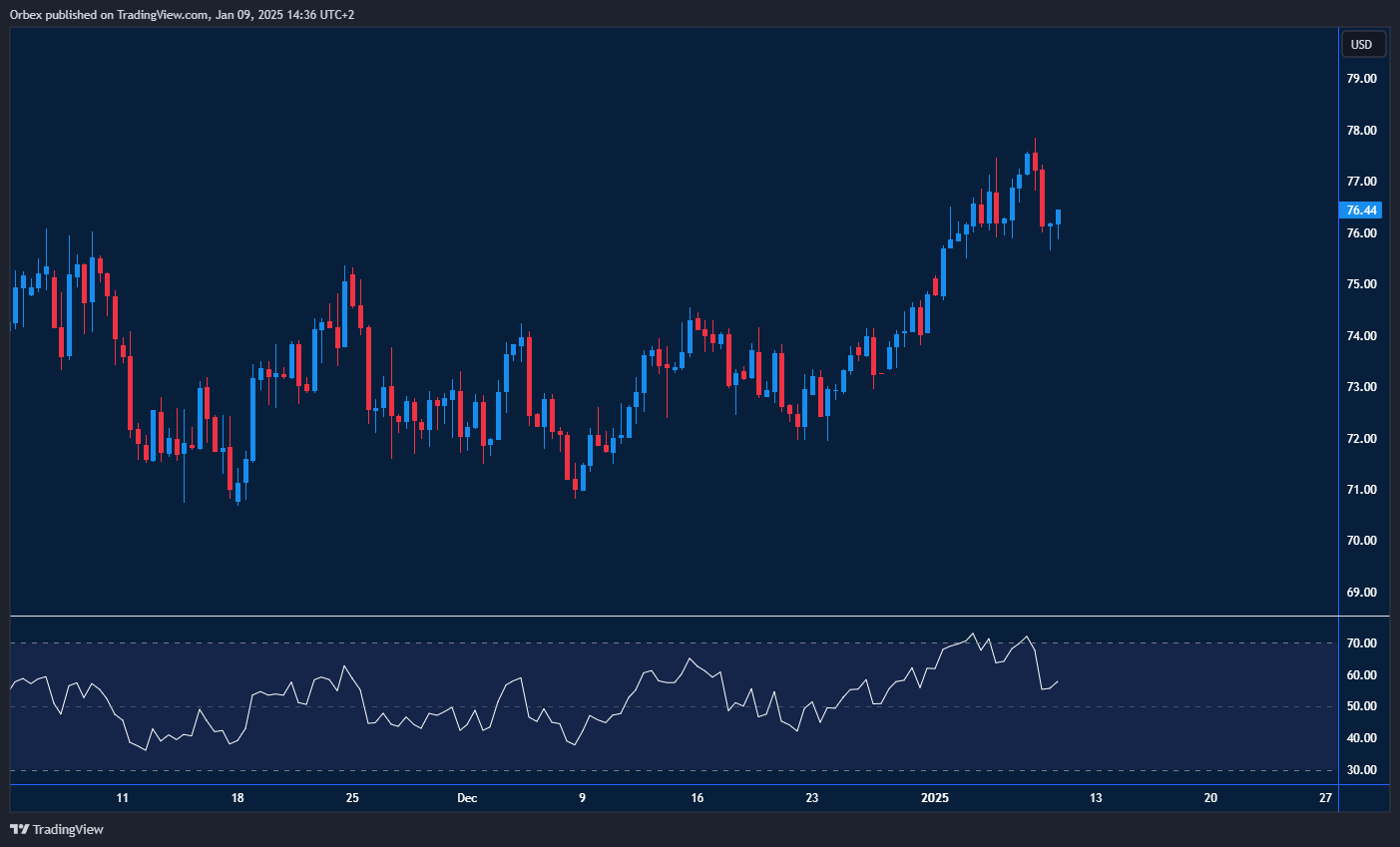Click the 18 date on time axis
This screenshot has width=1400, height=847.
(237, 798)
